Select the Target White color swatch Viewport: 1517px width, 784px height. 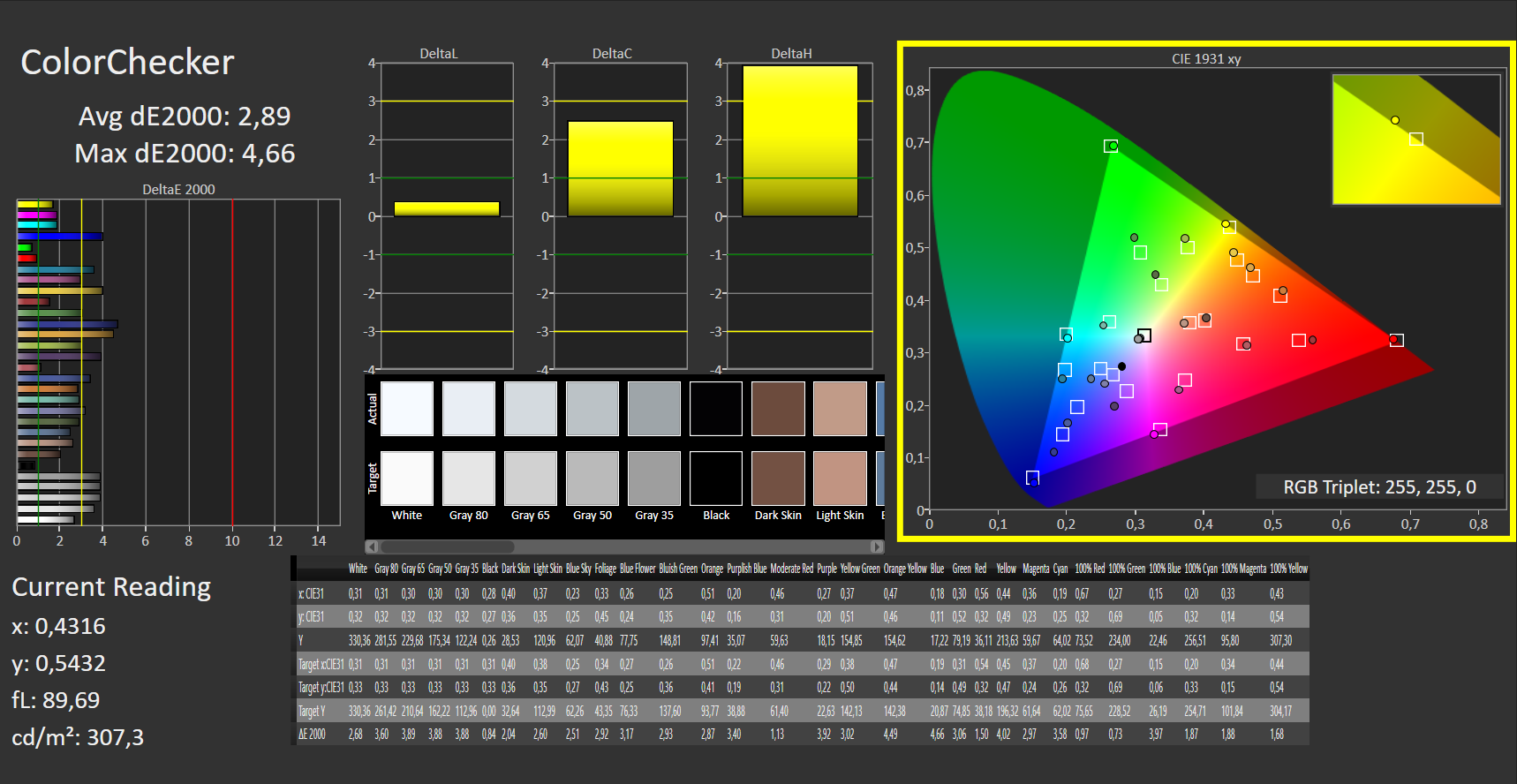pos(407,479)
